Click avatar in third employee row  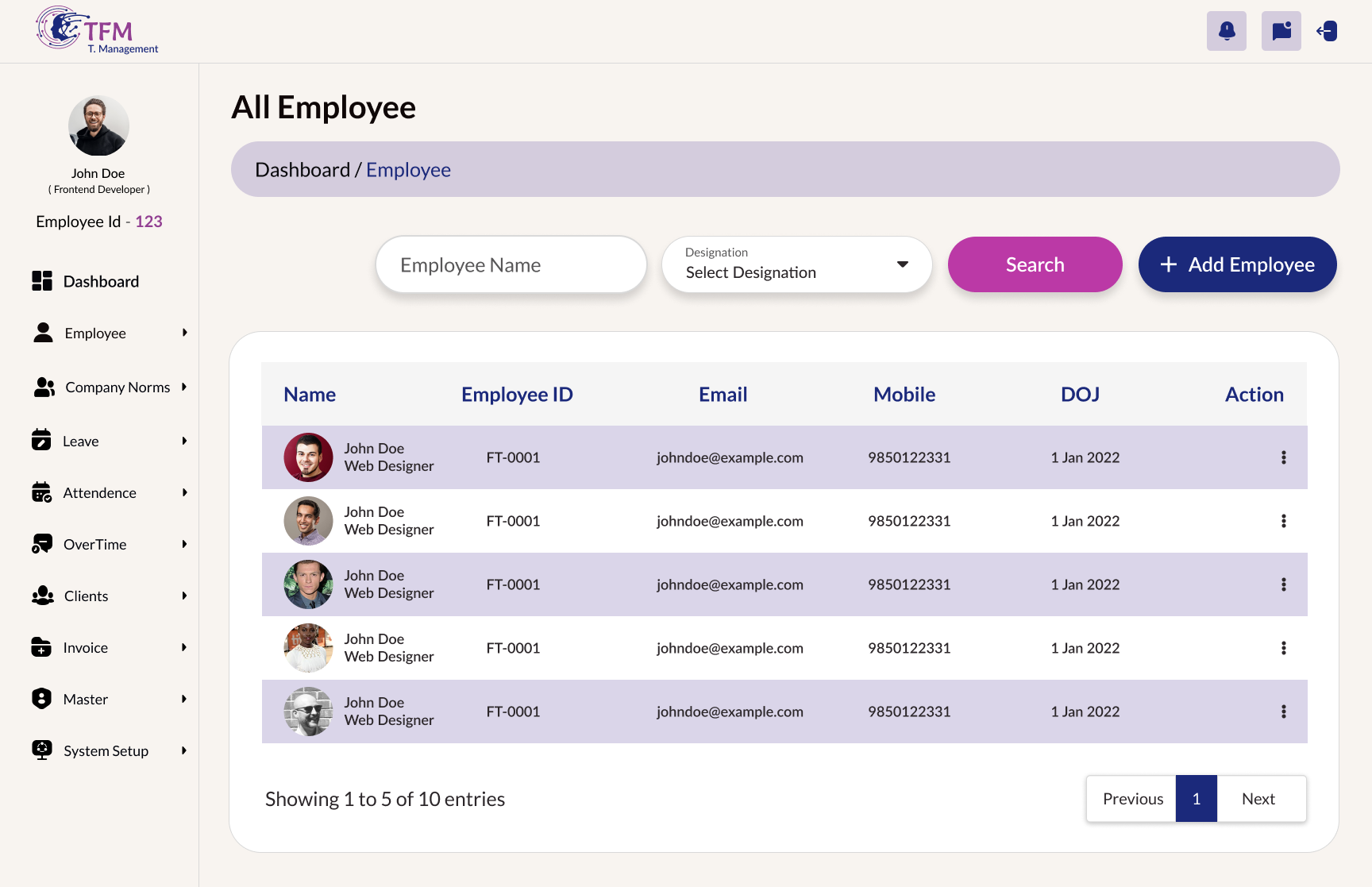click(x=308, y=584)
